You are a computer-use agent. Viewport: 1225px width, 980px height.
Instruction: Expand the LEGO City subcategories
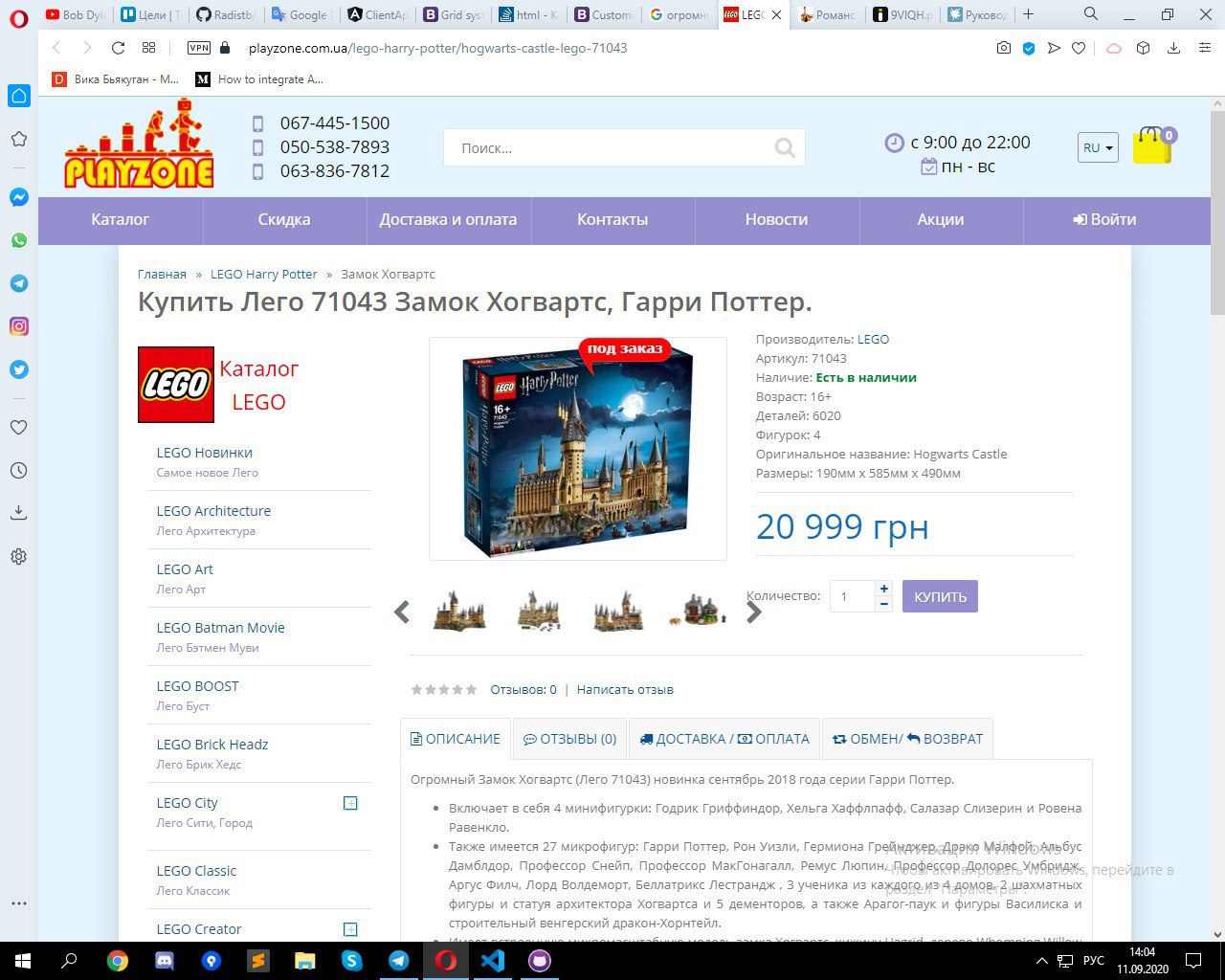(x=350, y=803)
